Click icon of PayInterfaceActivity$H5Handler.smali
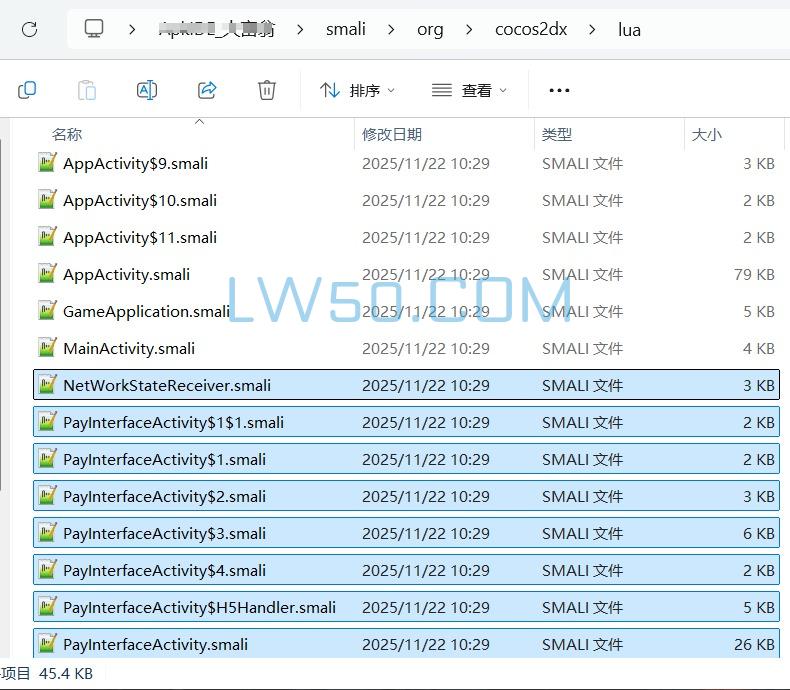This screenshot has height=690, width=790. click(47, 607)
